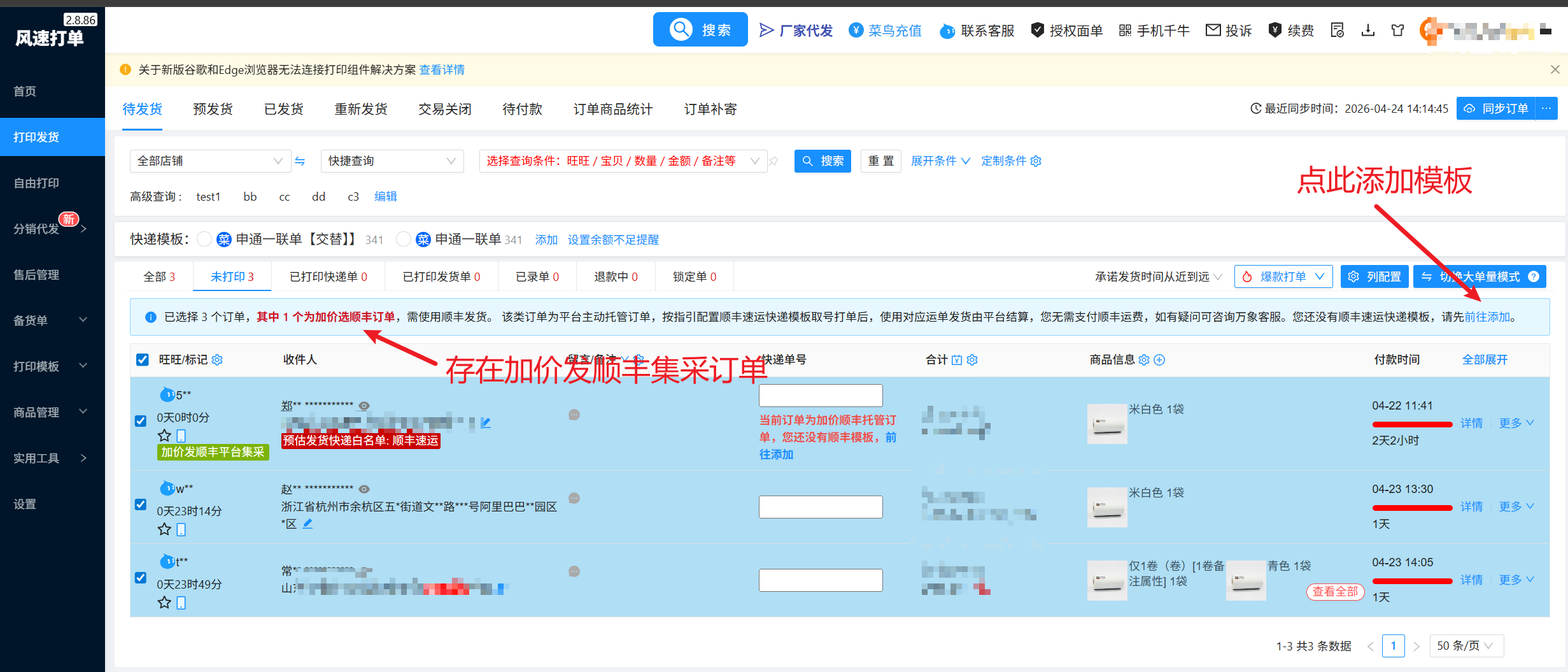This screenshot has width=1568, height=672.
Task: Open the 50 条/页 page size dropdown
Action: coord(1466,646)
